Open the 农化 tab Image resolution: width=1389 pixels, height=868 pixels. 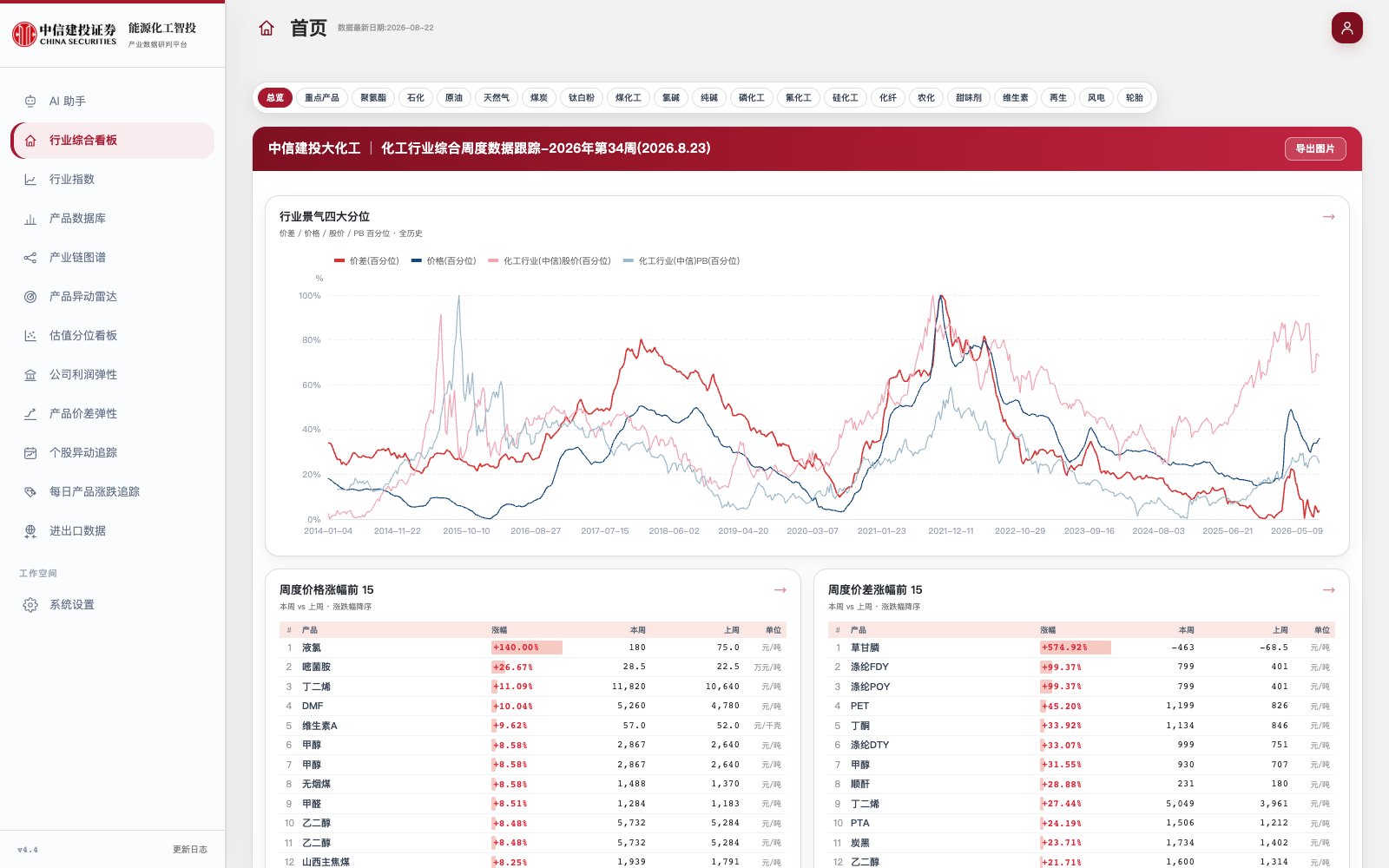coord(926,98)
